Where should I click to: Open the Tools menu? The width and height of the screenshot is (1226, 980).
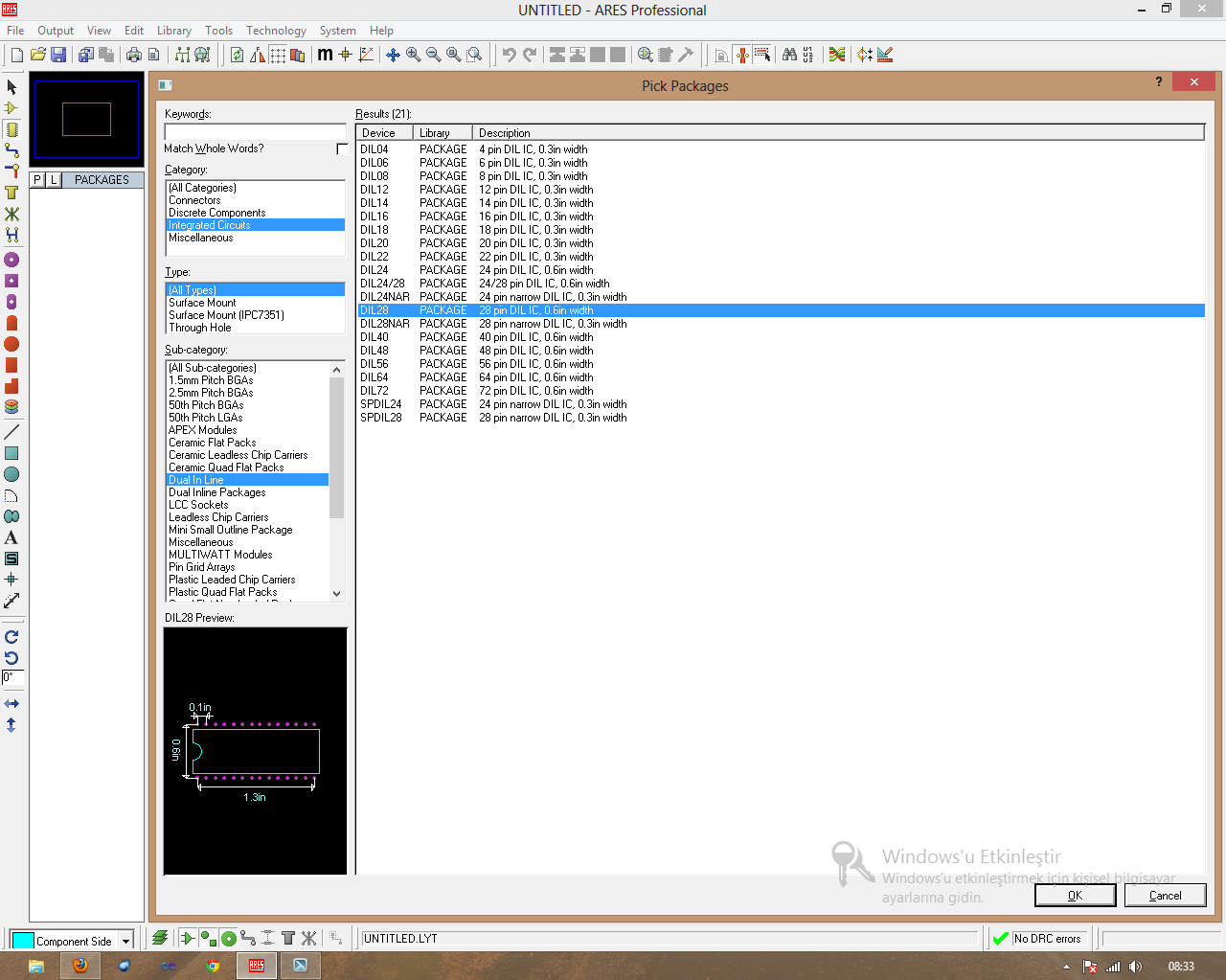(x=218, y=31)
